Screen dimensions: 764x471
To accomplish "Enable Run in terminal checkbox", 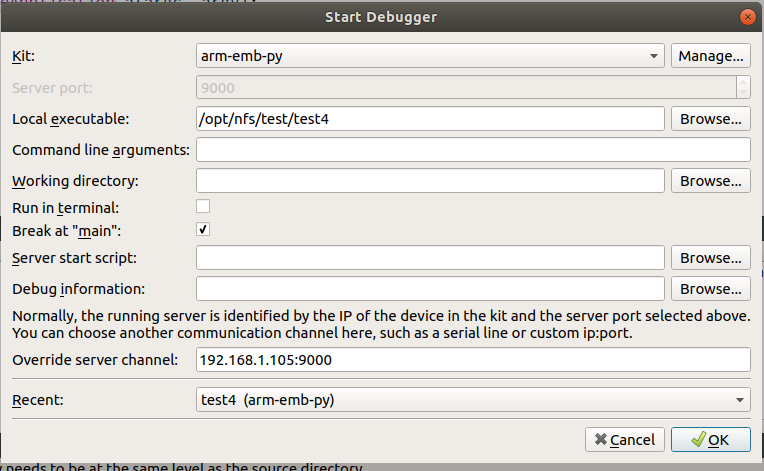I will click(203, 207).
